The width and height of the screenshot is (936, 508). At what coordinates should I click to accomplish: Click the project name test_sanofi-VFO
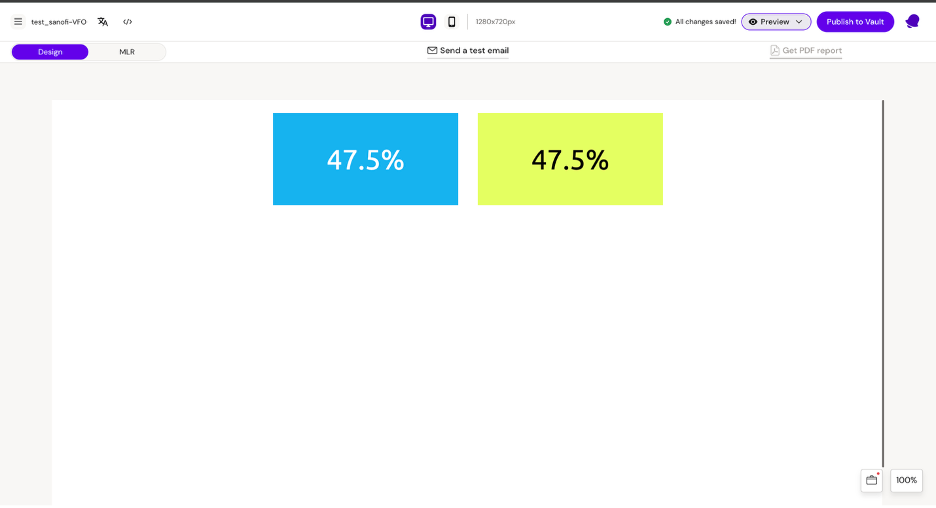59,21
